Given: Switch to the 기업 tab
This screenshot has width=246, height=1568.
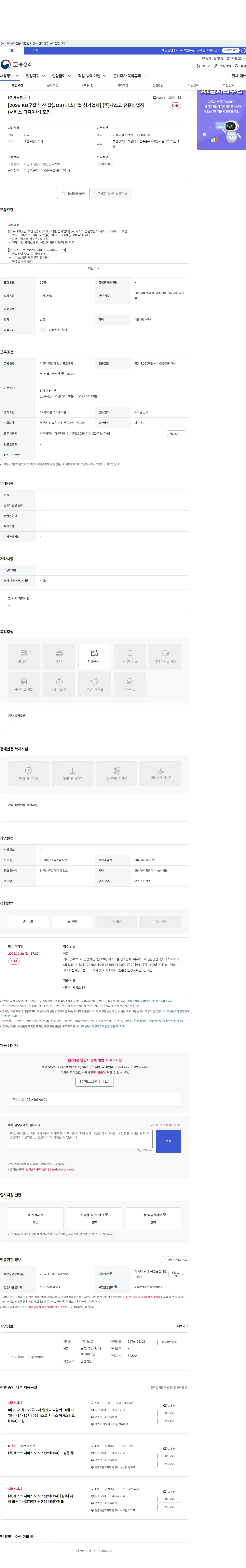Looking at the screenshot, I should point(35,51).
